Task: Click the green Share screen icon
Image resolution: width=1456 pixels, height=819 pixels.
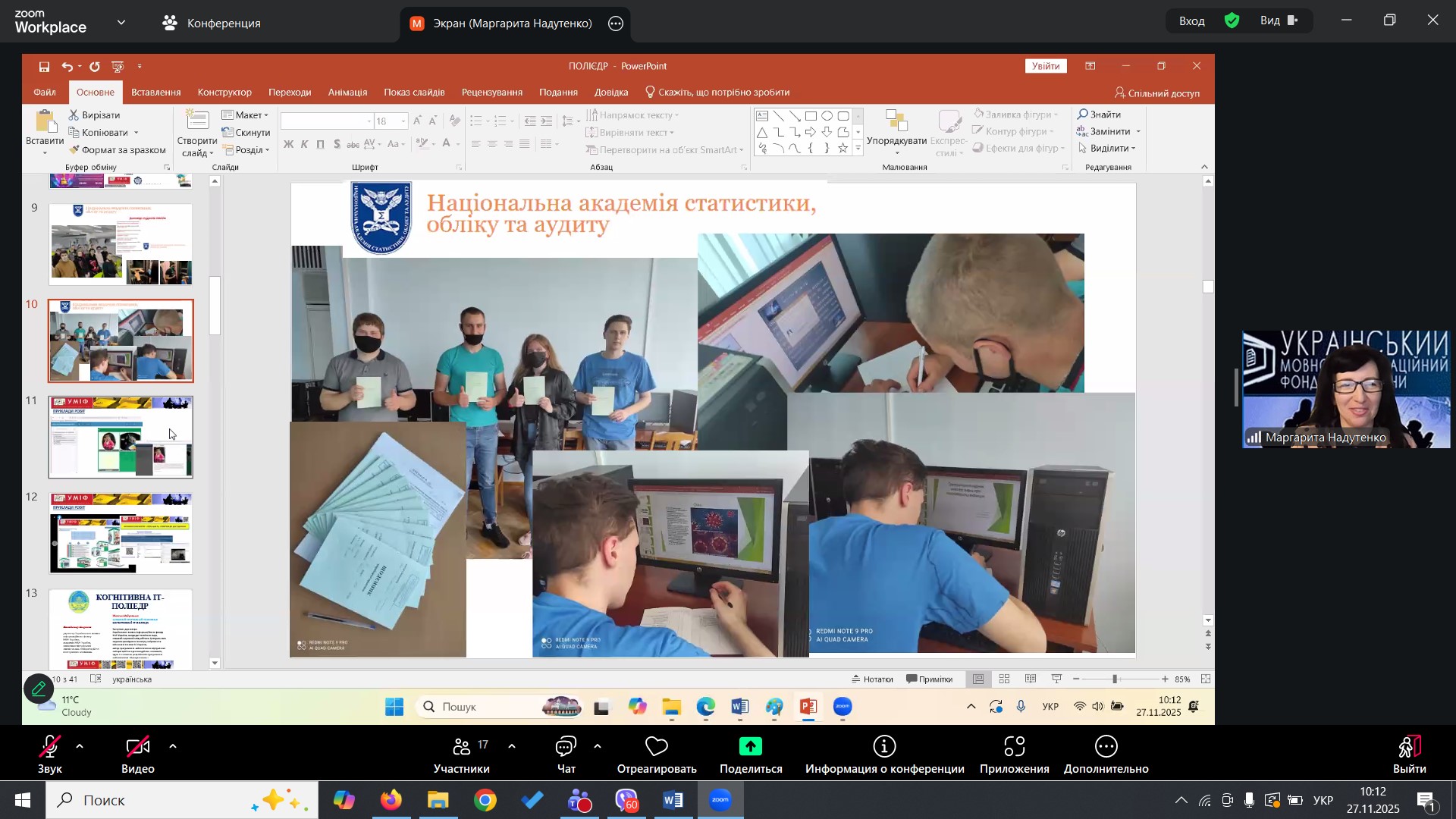Action: pos(750,748)
